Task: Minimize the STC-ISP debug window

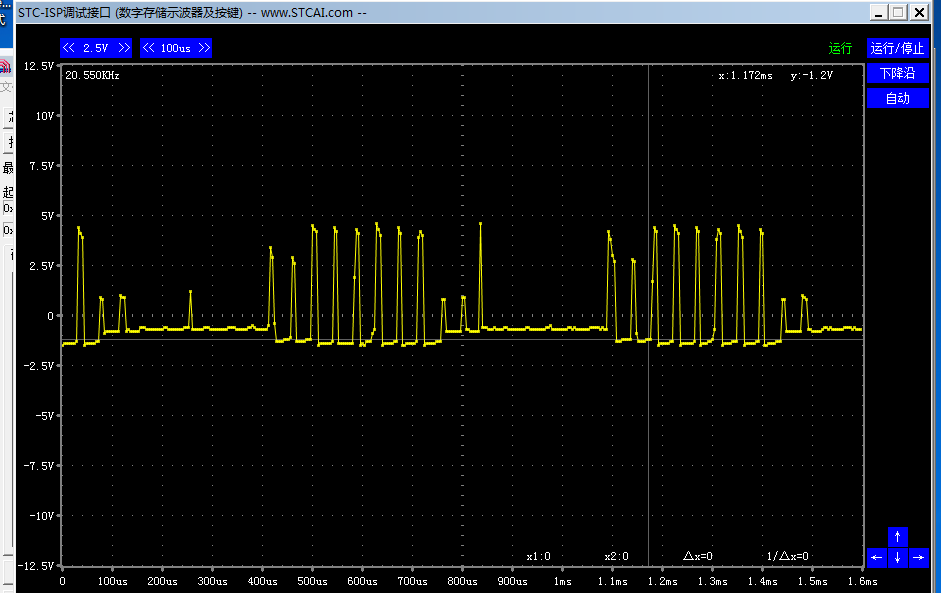Action: (878, 13)
